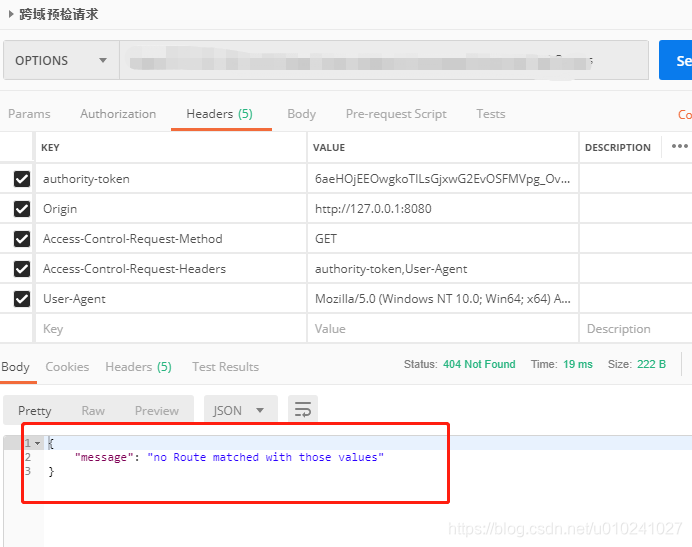Select the response Body tab
Viewport: 692px width, 547px height.
point(15,367)
